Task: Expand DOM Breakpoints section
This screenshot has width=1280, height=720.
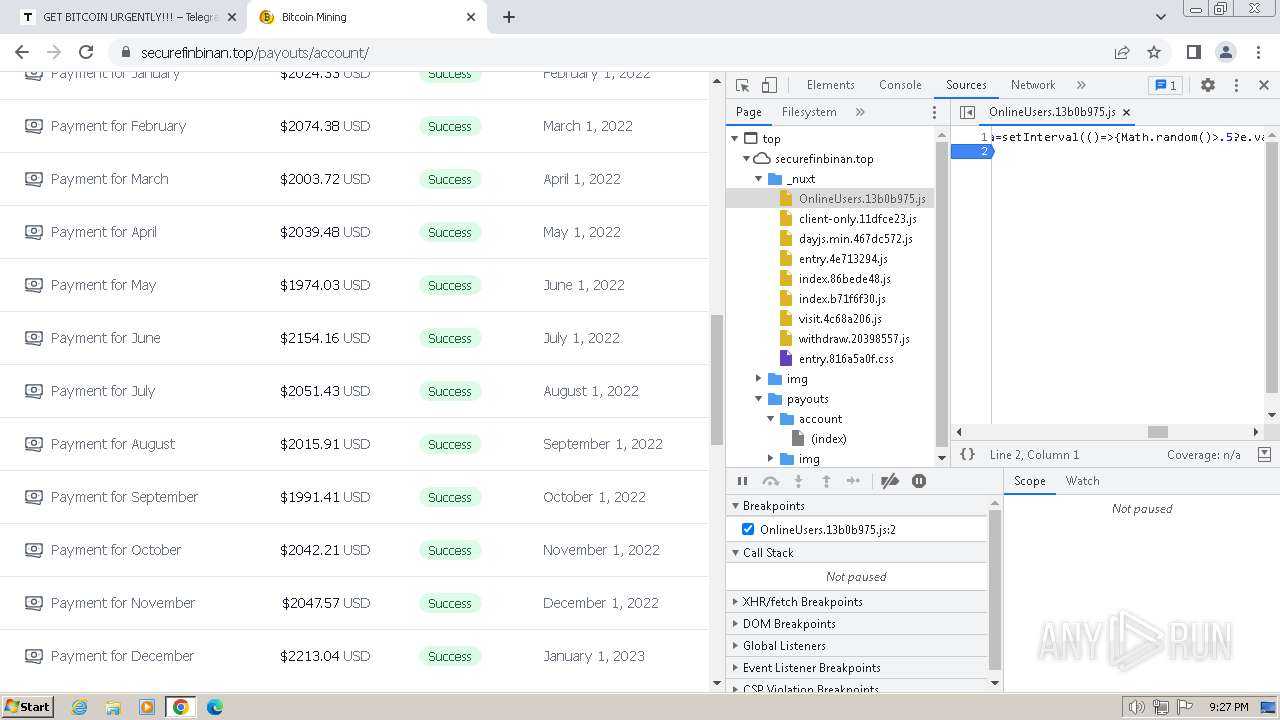Action: [857, 624]
